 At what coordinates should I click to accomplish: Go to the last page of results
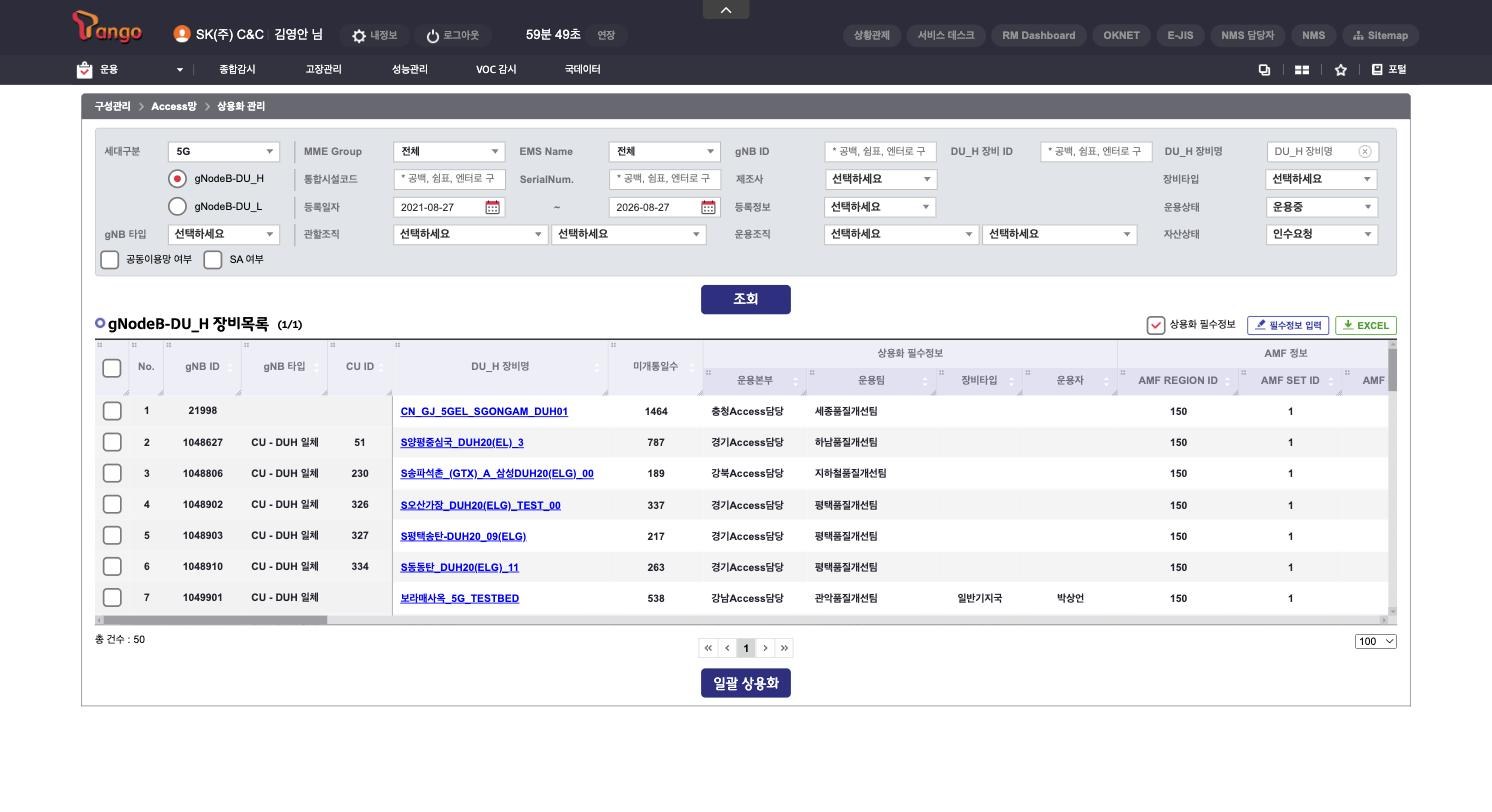pyautogui.click(x=784, y=648)
